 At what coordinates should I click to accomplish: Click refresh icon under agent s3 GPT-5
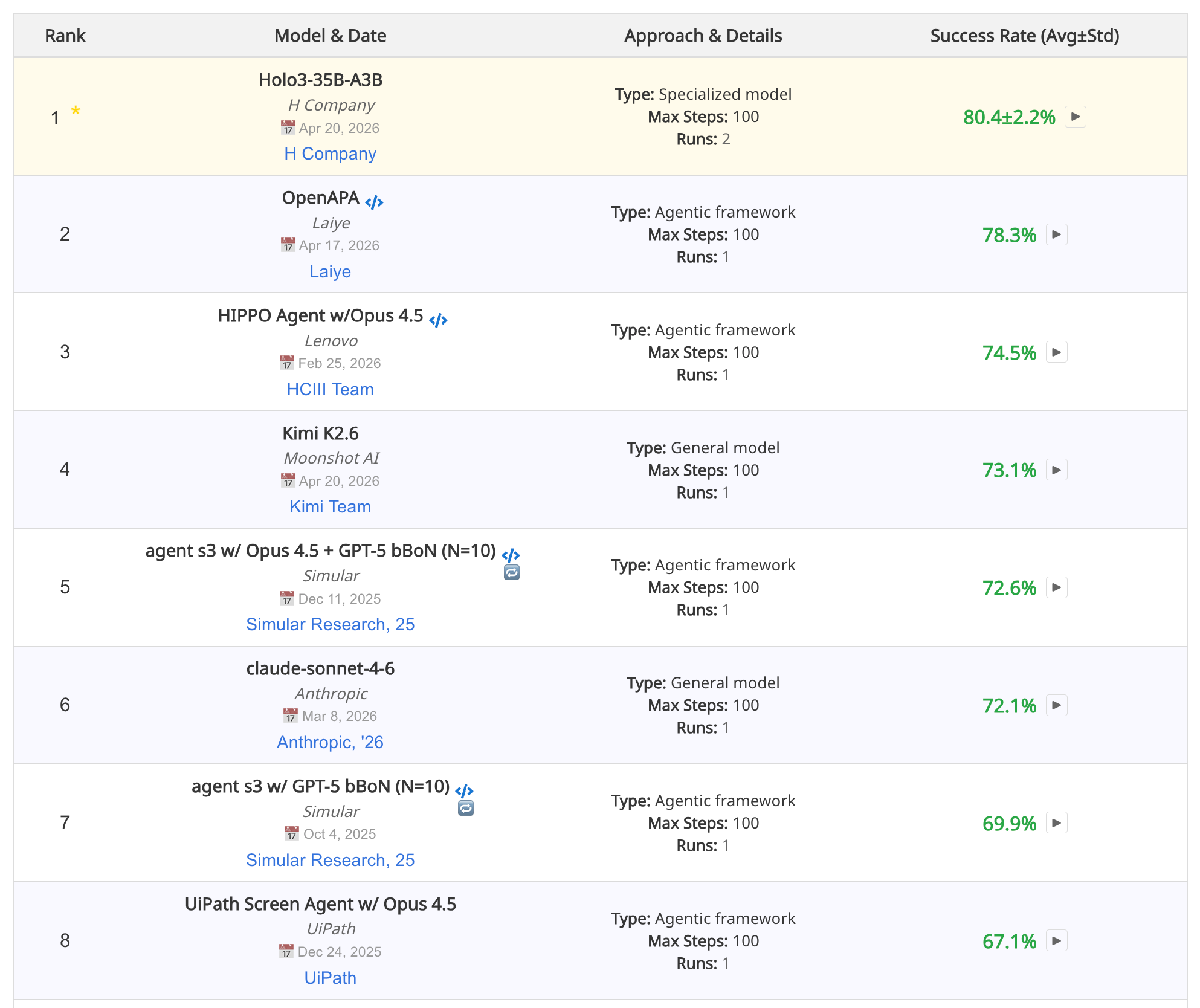click(465, 808)
